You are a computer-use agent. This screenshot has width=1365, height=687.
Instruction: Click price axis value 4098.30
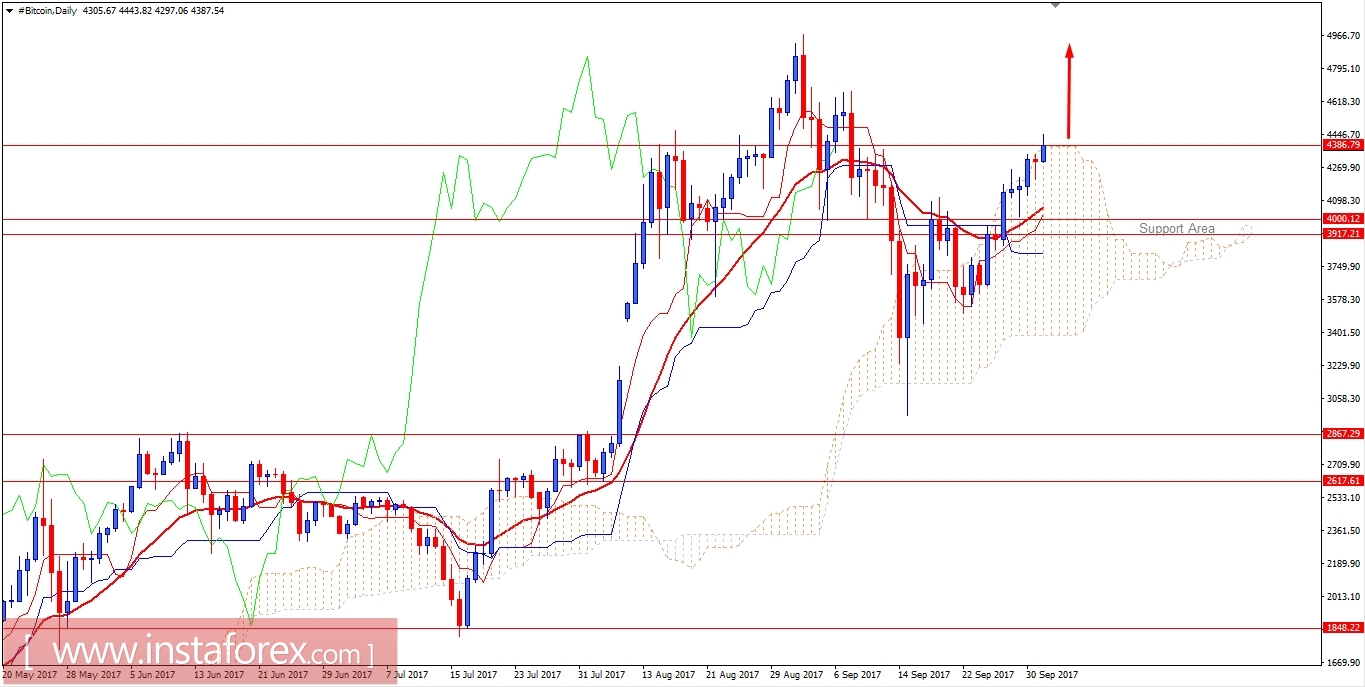tap(1343, 201)
